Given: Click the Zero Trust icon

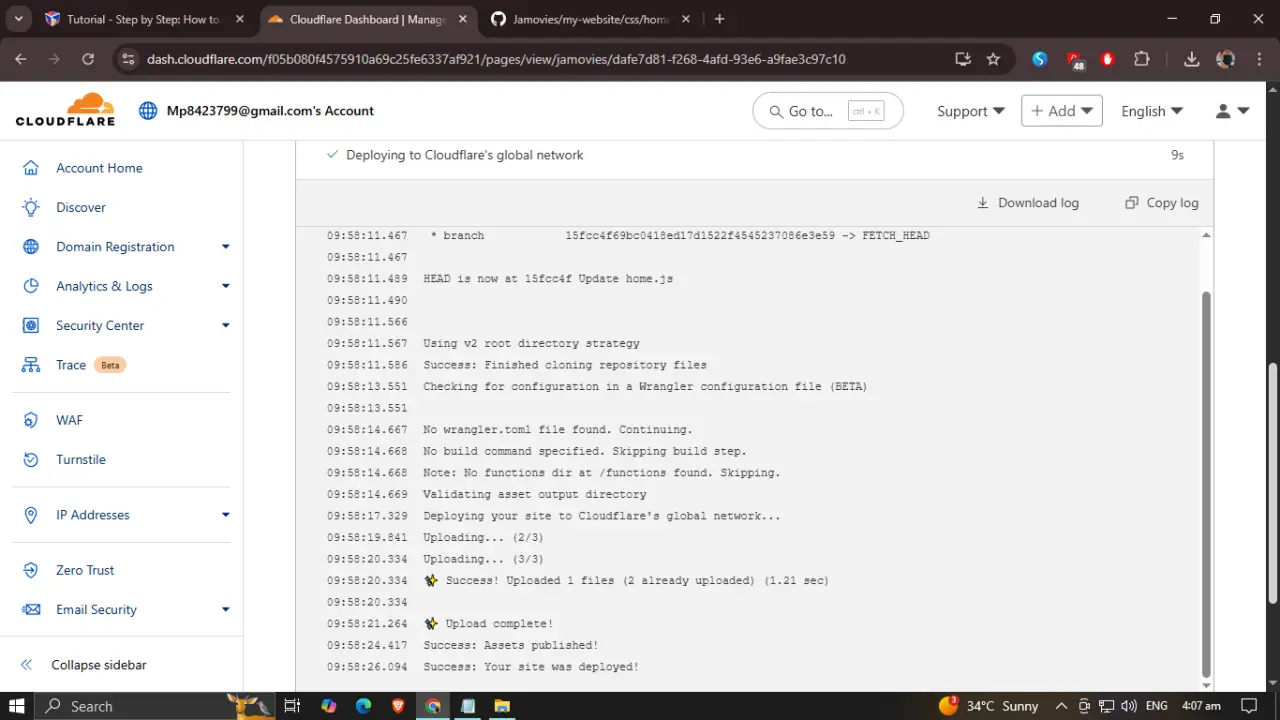Looking at the screenshot, I should (x=31, y=570).
